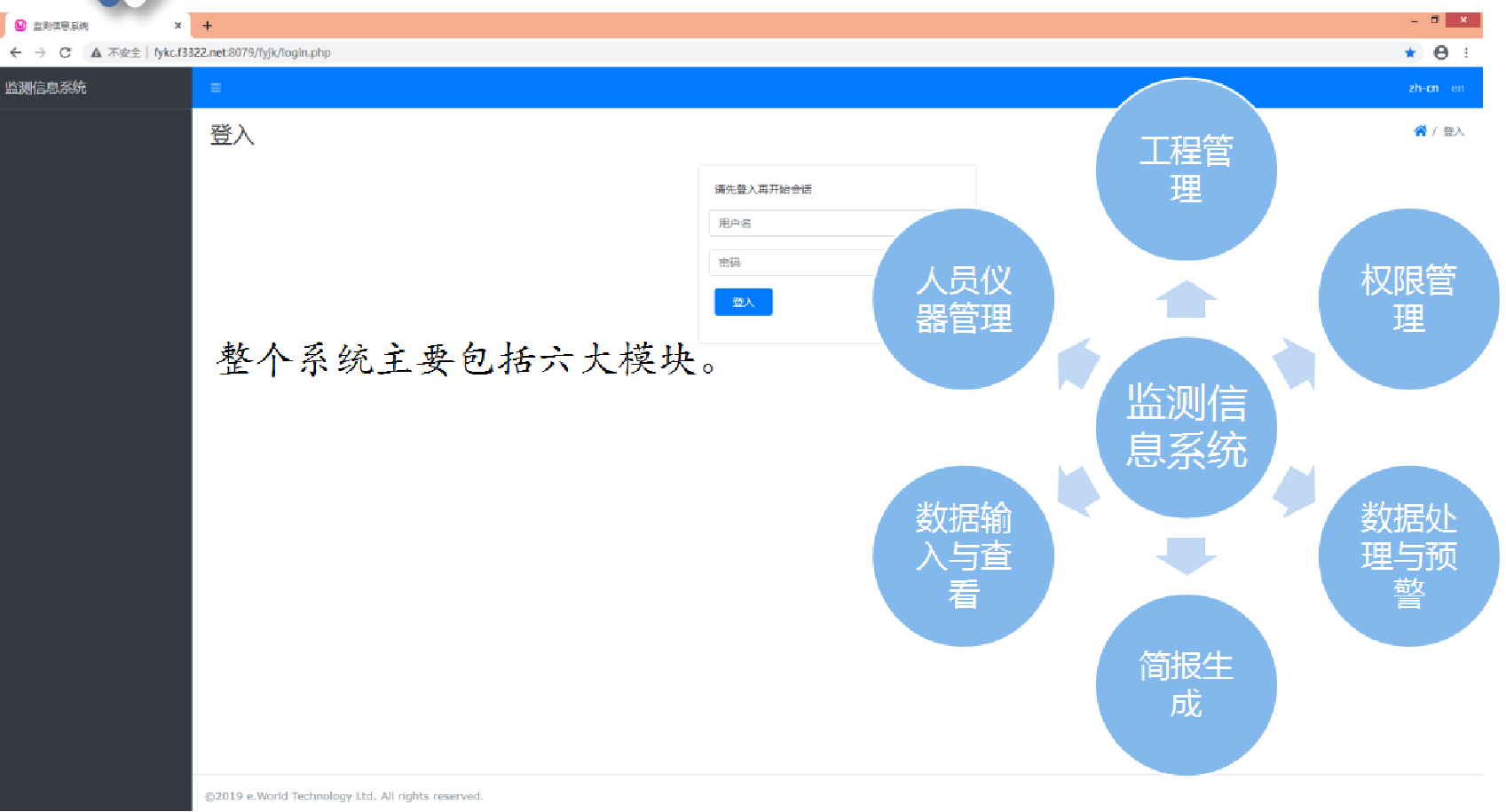This screenshot has height=812, width=1506.
Task: Click the browser forward arrow
Action: pos(40,52)
